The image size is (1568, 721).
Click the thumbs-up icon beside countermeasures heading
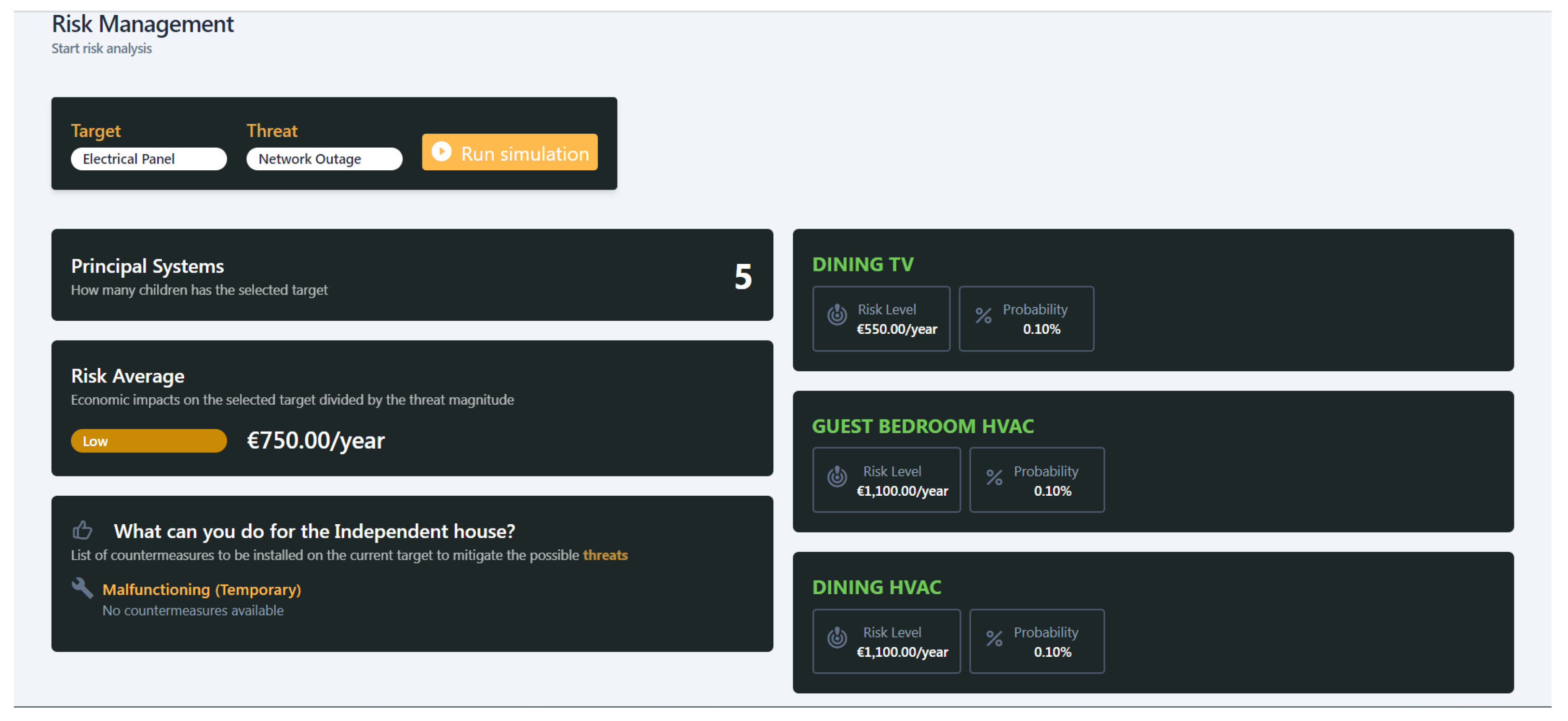click(x=82, y=531)
